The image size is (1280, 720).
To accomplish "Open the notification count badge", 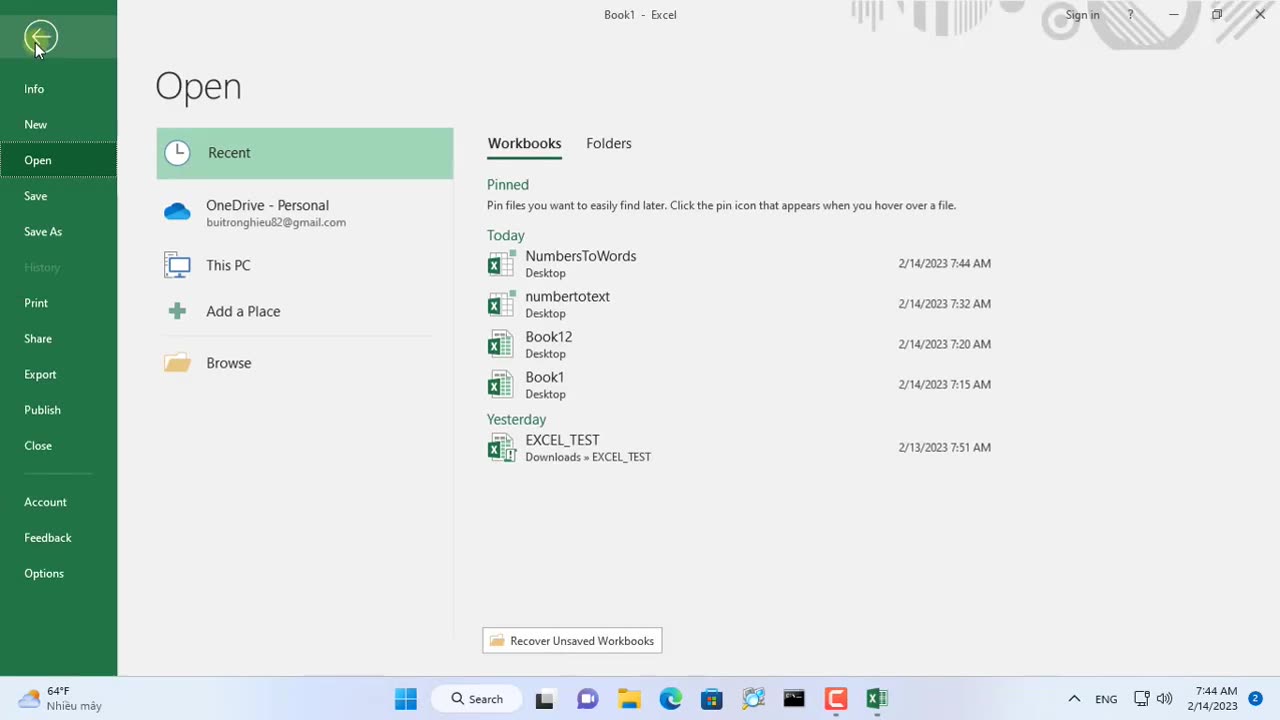I will [x=1255, y=698].
